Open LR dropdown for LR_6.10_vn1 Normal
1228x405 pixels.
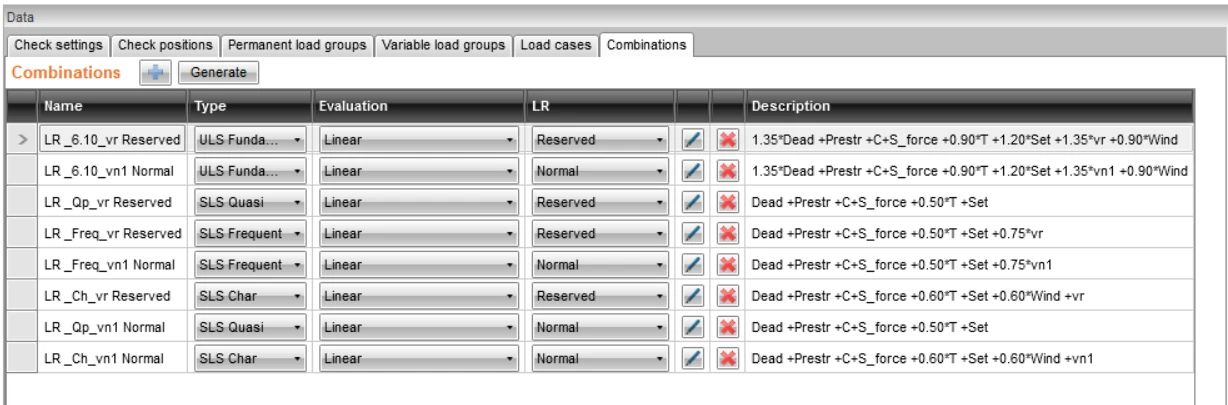(x=601, y=172)
